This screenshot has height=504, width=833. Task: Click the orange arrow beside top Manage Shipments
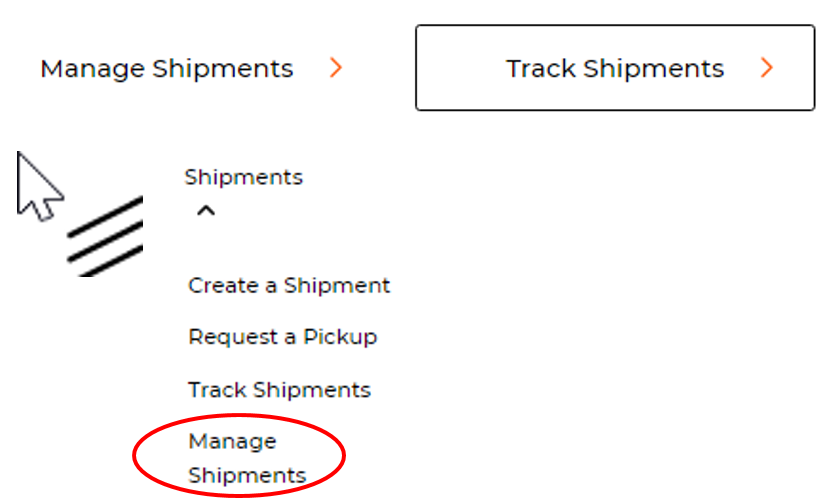(x=336, y=68)
